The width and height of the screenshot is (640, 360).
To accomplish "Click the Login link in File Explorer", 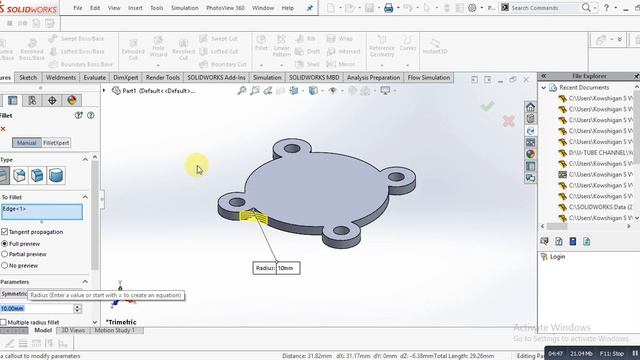I will 557,257.
